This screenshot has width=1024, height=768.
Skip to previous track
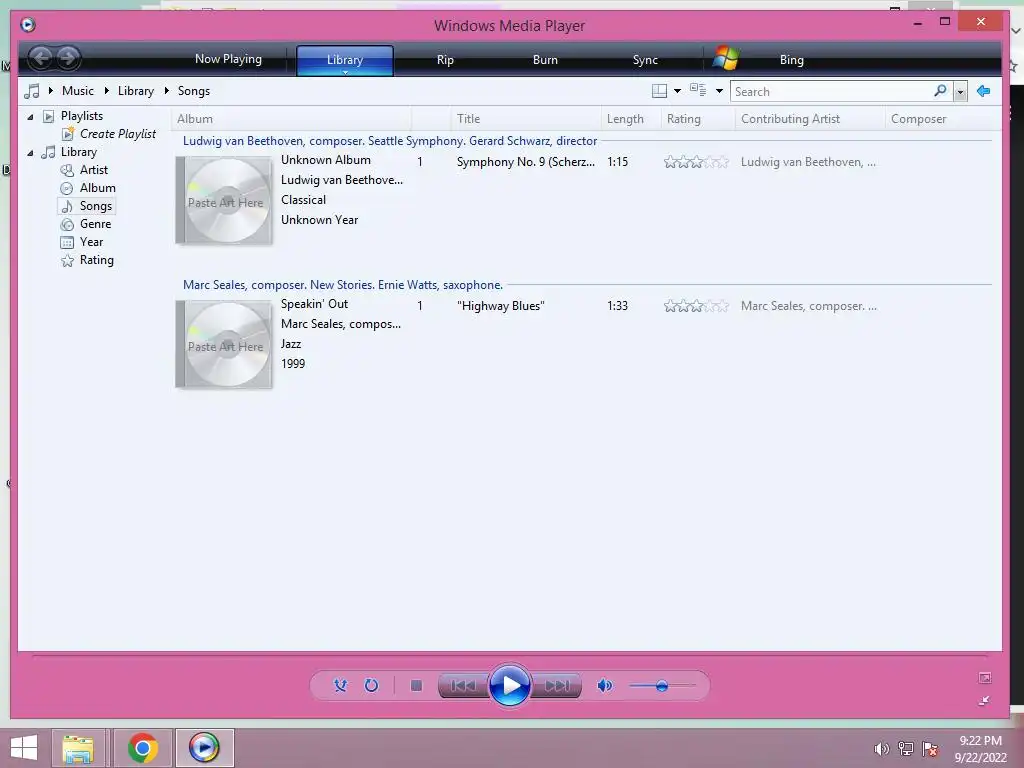[463, 686]
